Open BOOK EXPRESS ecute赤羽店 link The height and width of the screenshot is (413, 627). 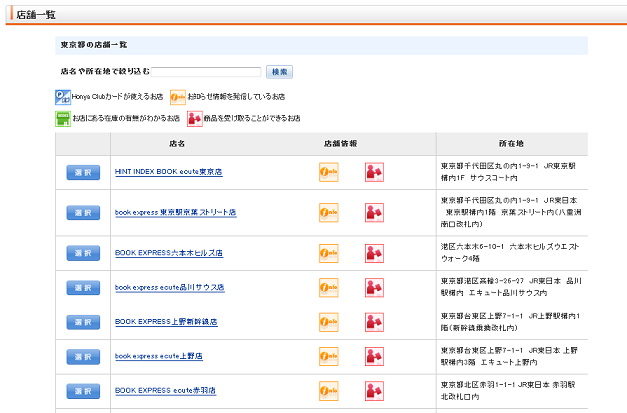[165, 391]
